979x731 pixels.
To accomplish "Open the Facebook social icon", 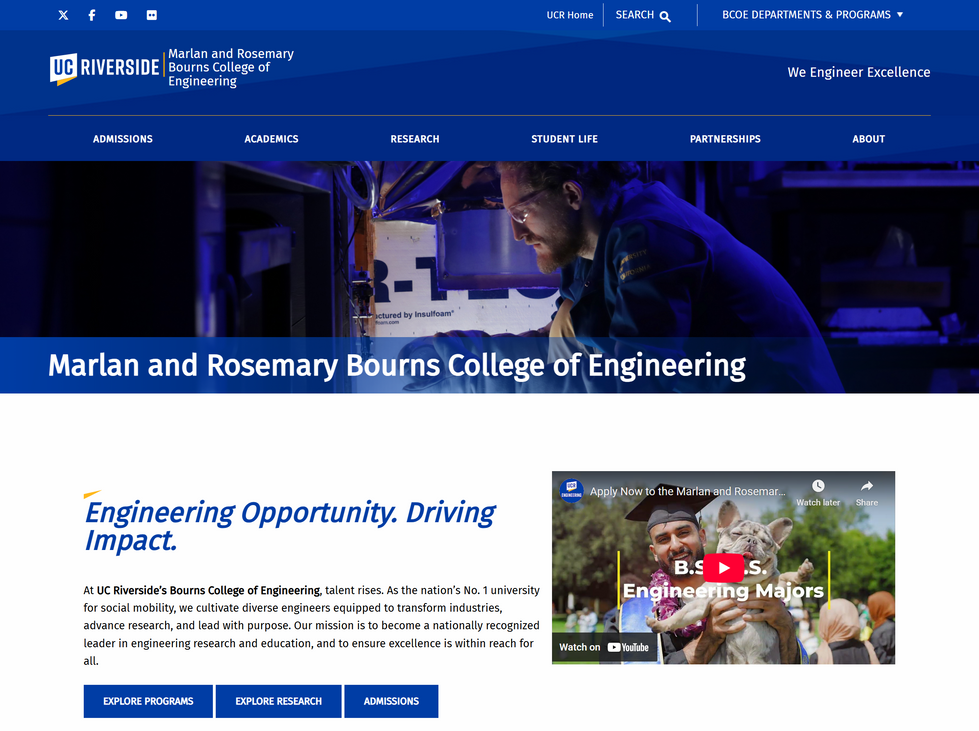I will click(x=92, y=15).
